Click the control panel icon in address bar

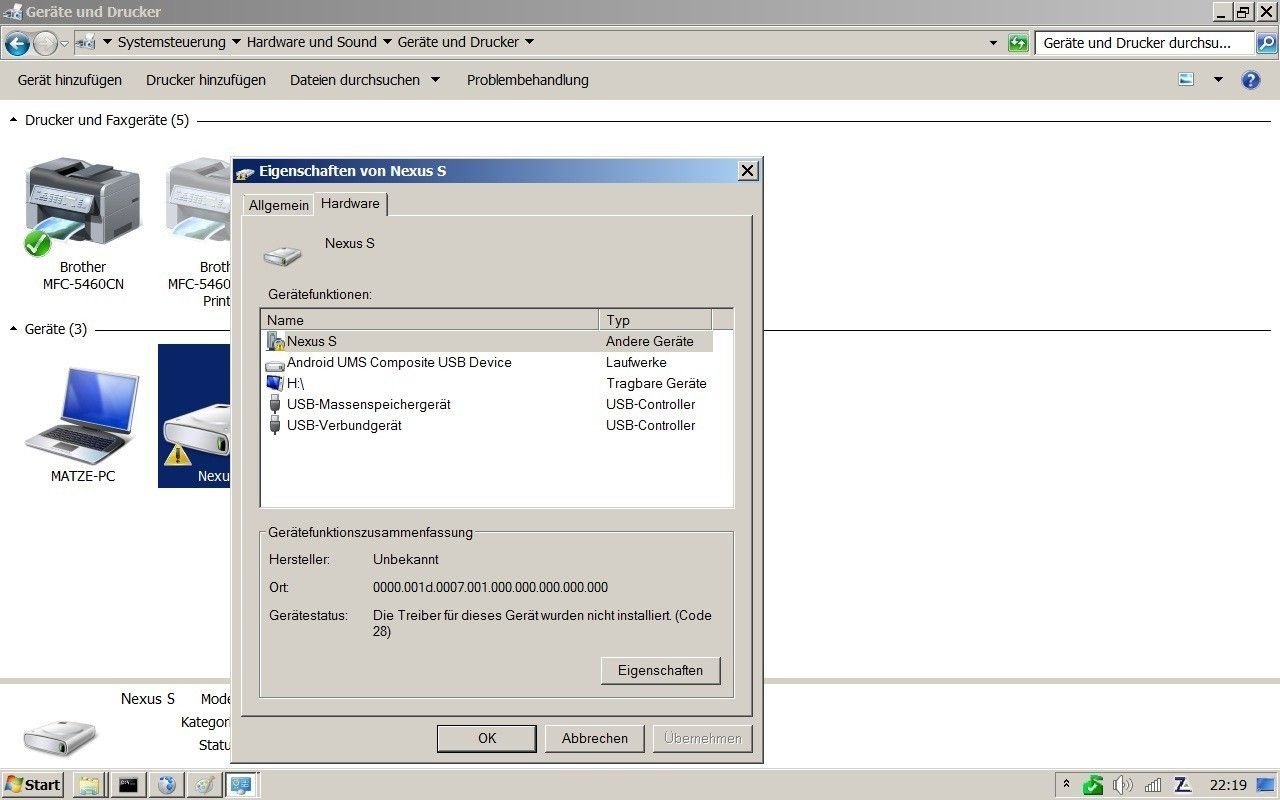click(x=87, y=43)
